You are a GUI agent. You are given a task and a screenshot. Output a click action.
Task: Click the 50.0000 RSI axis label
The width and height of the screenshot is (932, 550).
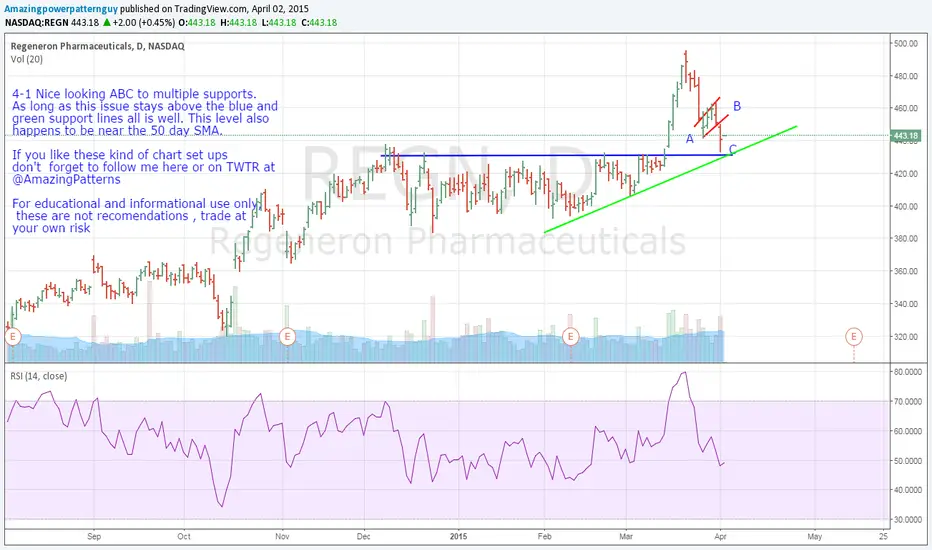[908, 461]
